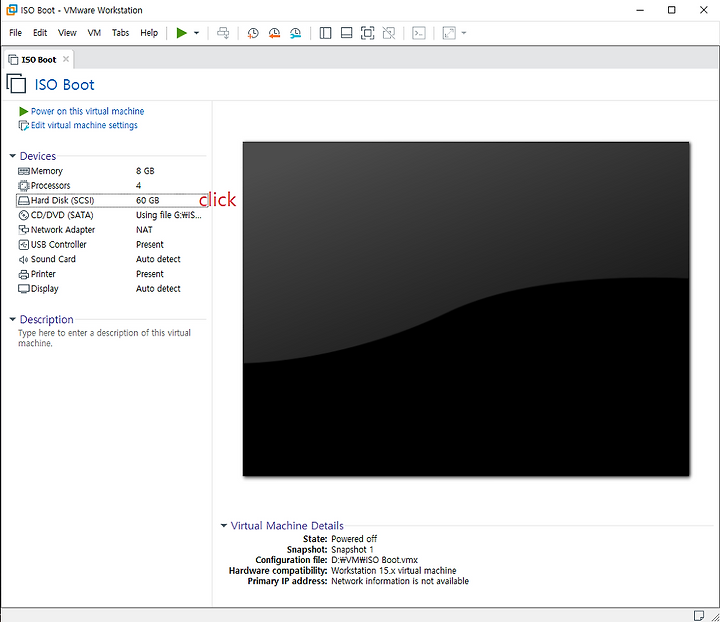Screen dimensions: 720x622
Task: Collapse the Description section
Action: tap(13, 319)
